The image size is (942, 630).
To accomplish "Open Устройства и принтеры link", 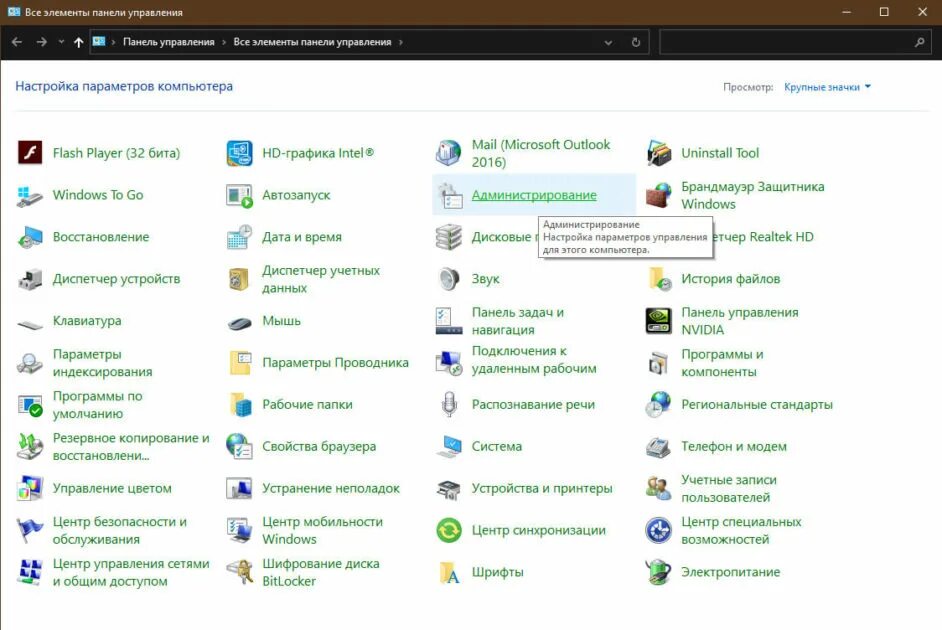I will 542,488.
